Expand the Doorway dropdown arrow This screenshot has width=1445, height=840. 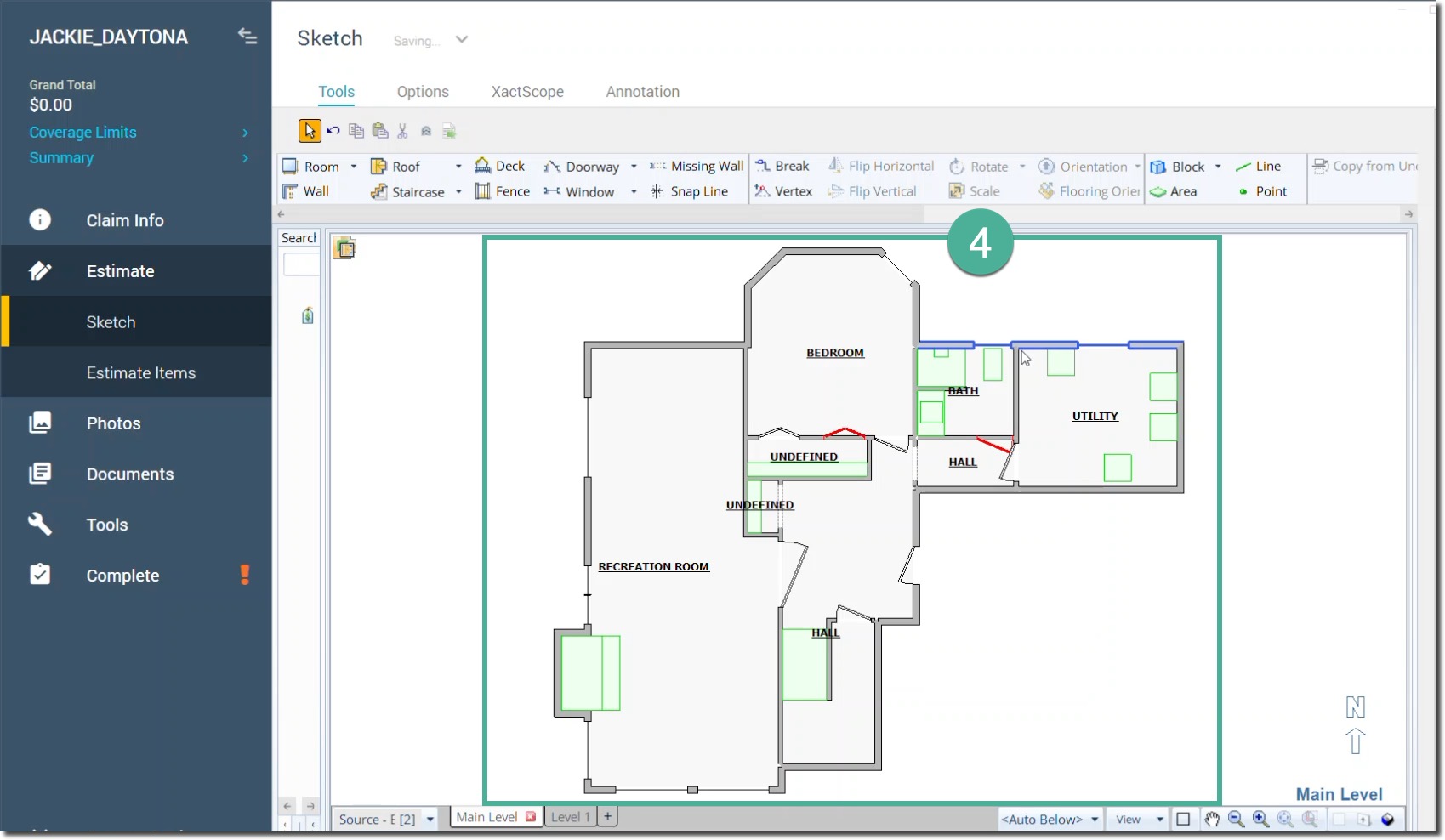[x=634, y=167]
